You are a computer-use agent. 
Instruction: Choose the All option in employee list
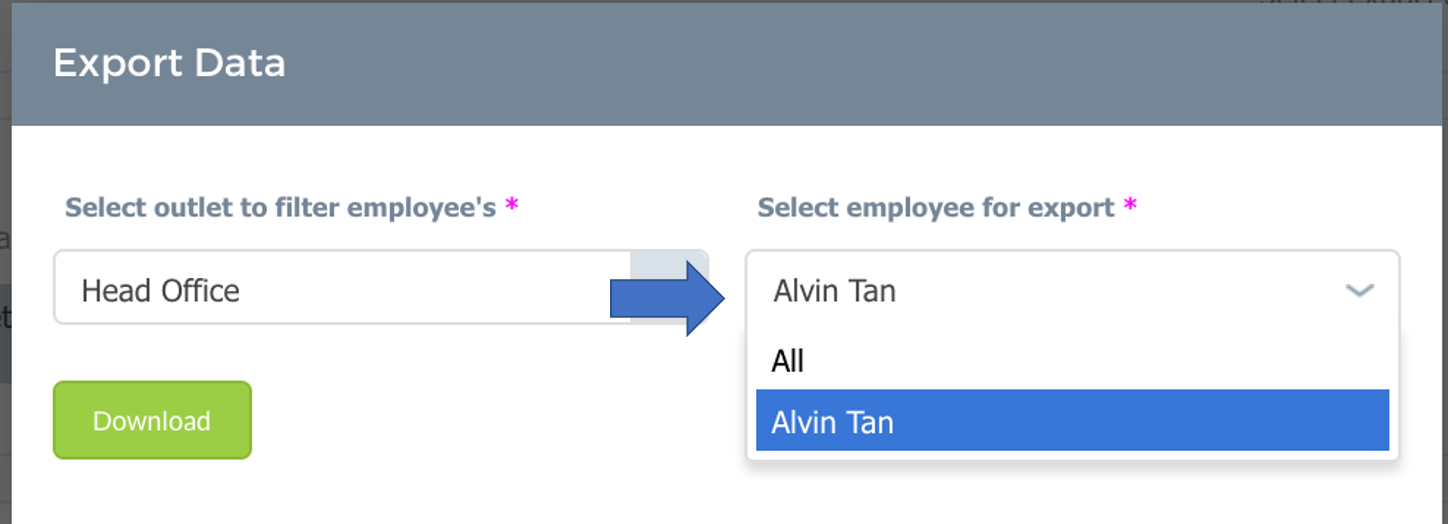tap(1072, 360)
